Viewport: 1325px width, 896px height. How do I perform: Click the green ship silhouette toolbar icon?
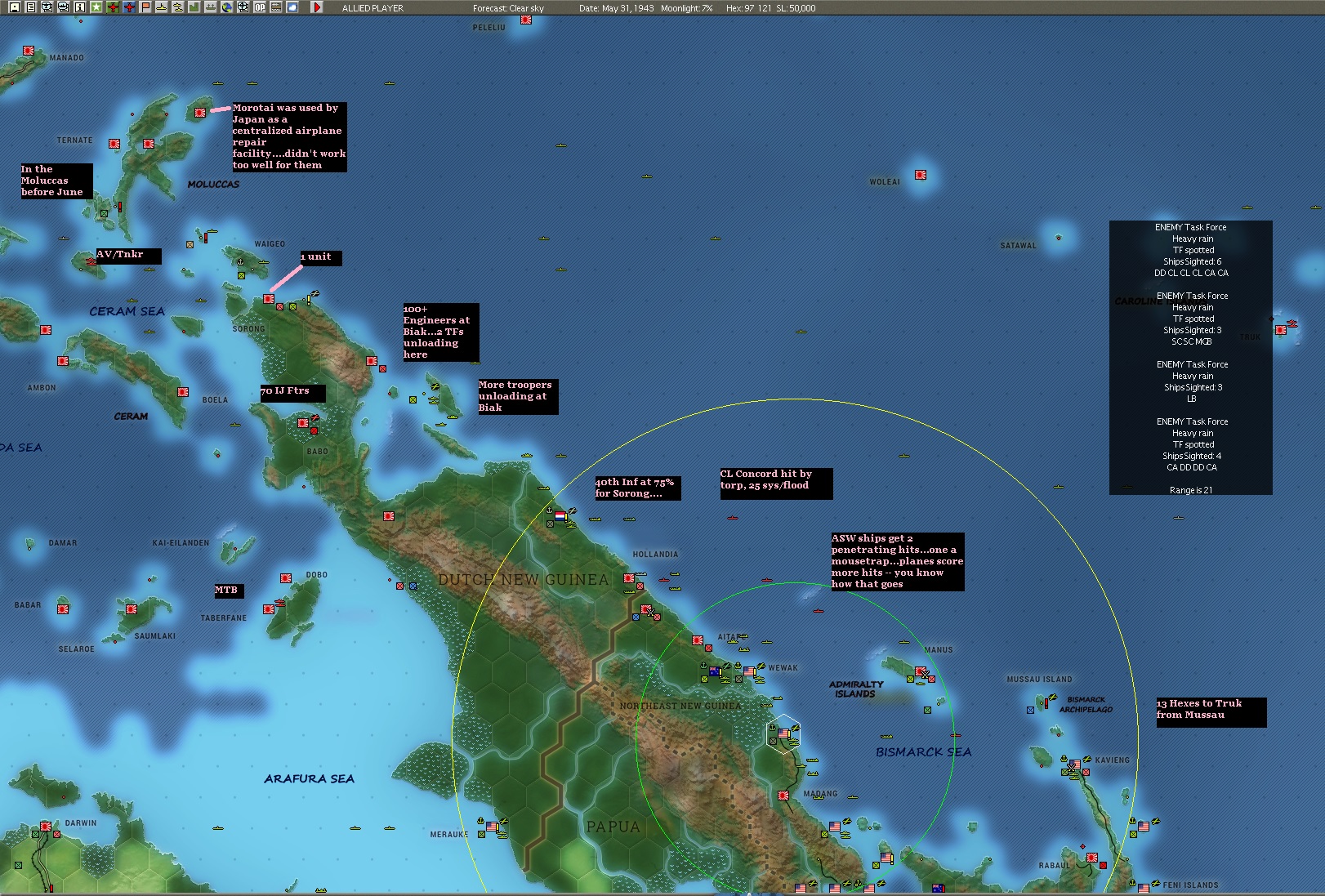tap(211, 7)
